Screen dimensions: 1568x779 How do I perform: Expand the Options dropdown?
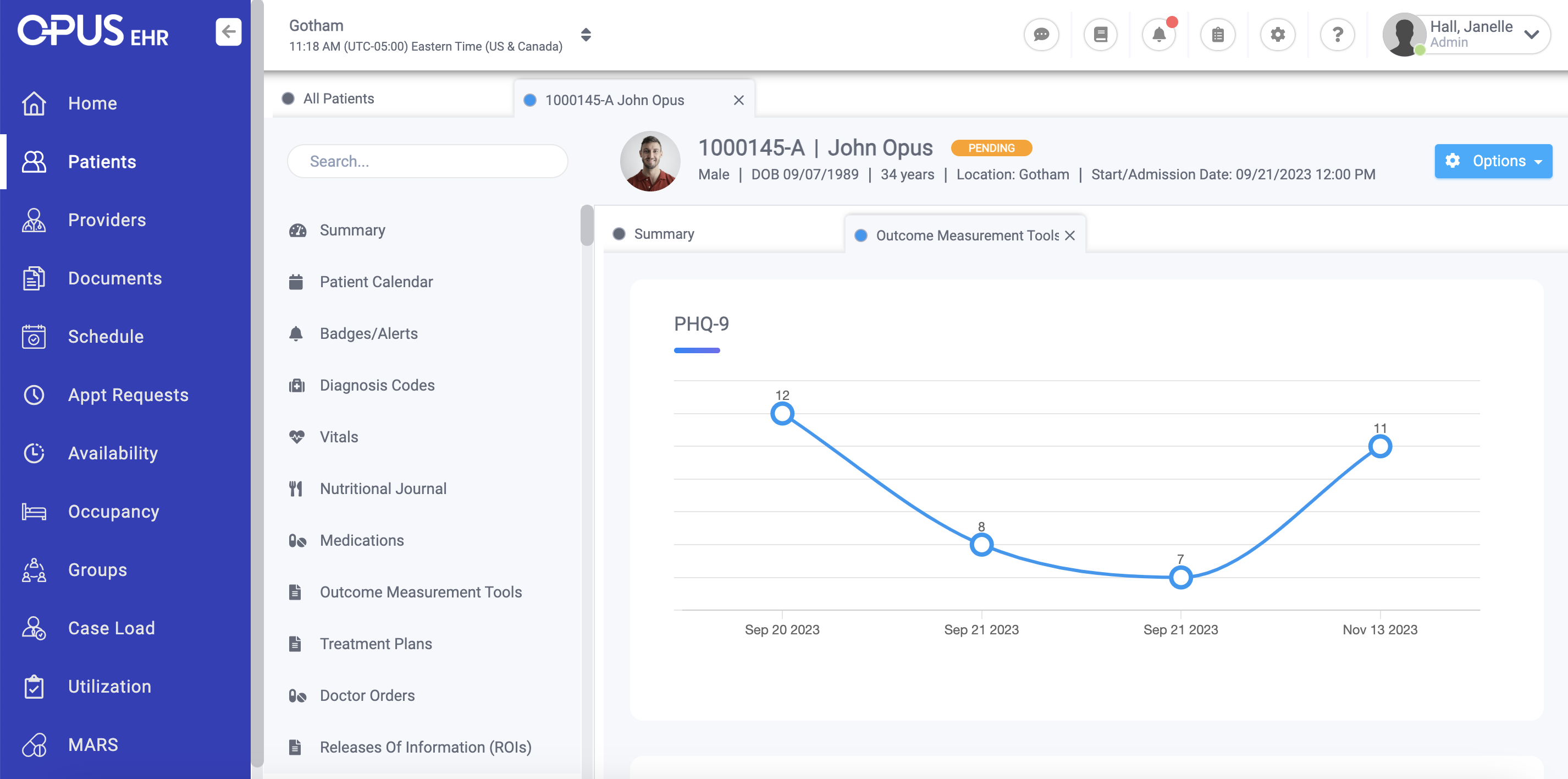(x=1493, y=161)
